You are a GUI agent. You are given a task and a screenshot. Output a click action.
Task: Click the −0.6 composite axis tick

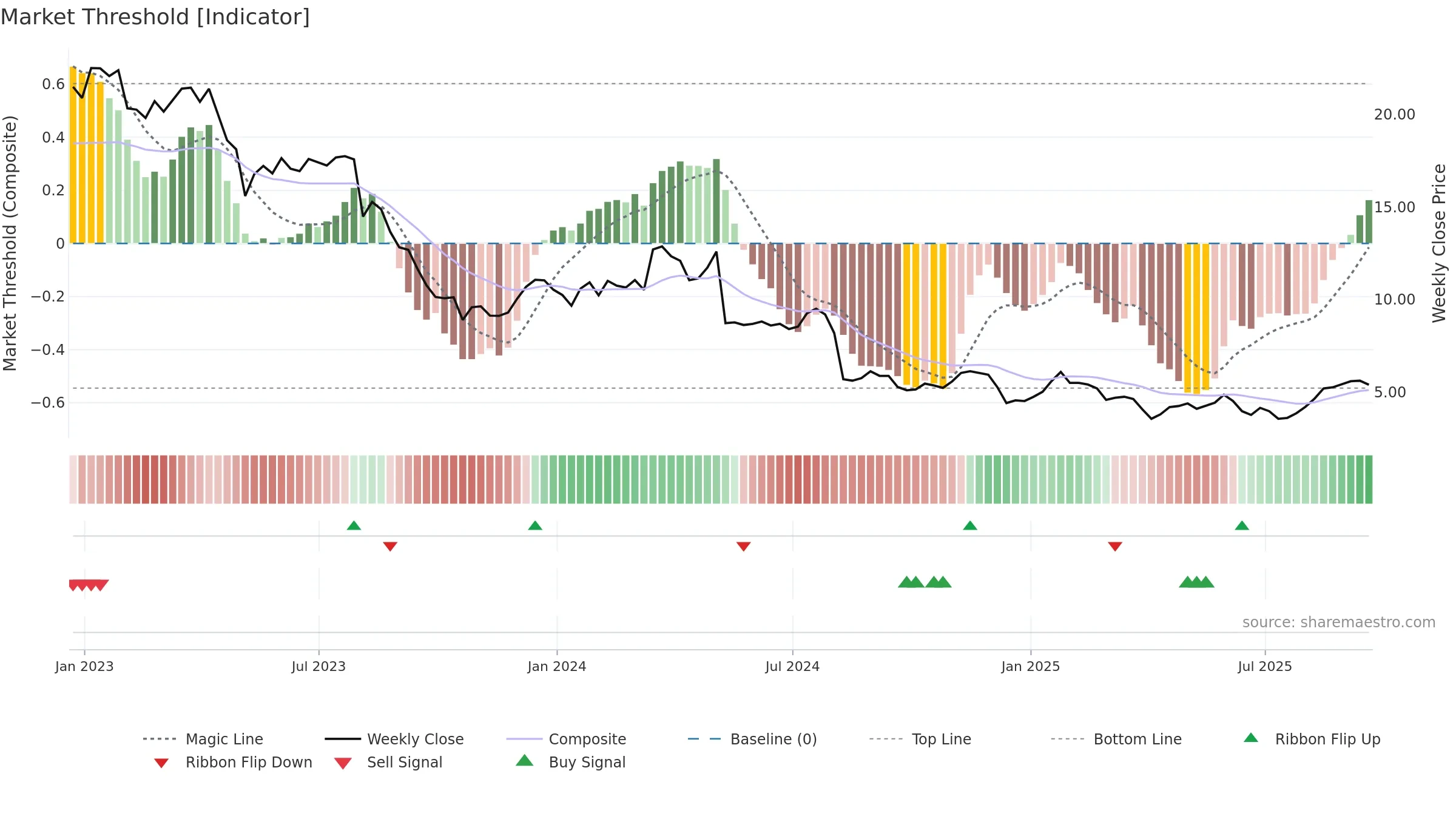[48, 402]
